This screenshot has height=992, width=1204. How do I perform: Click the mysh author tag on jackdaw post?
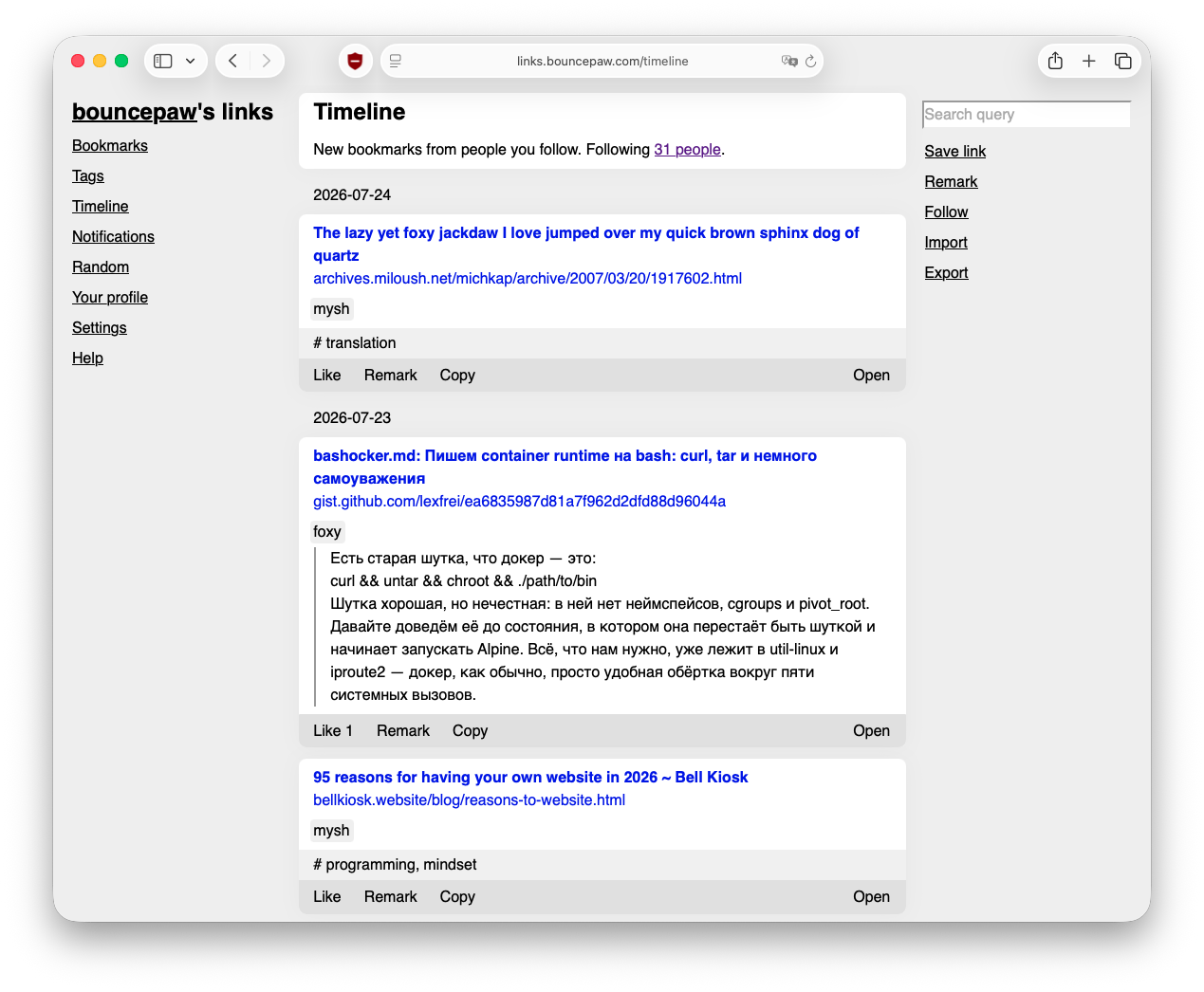tap(331, 308)
